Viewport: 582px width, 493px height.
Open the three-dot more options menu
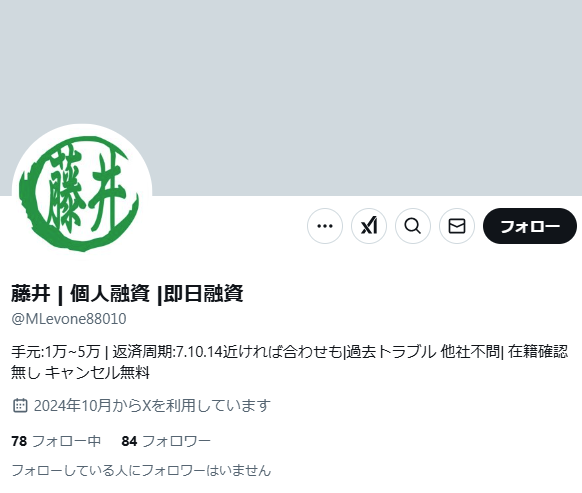(x=325, y=226)
